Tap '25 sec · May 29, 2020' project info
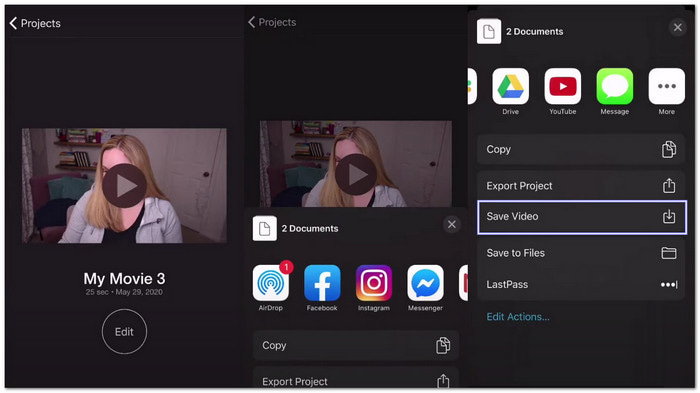This screenshot has width=700, height=393. coord(124,292)
